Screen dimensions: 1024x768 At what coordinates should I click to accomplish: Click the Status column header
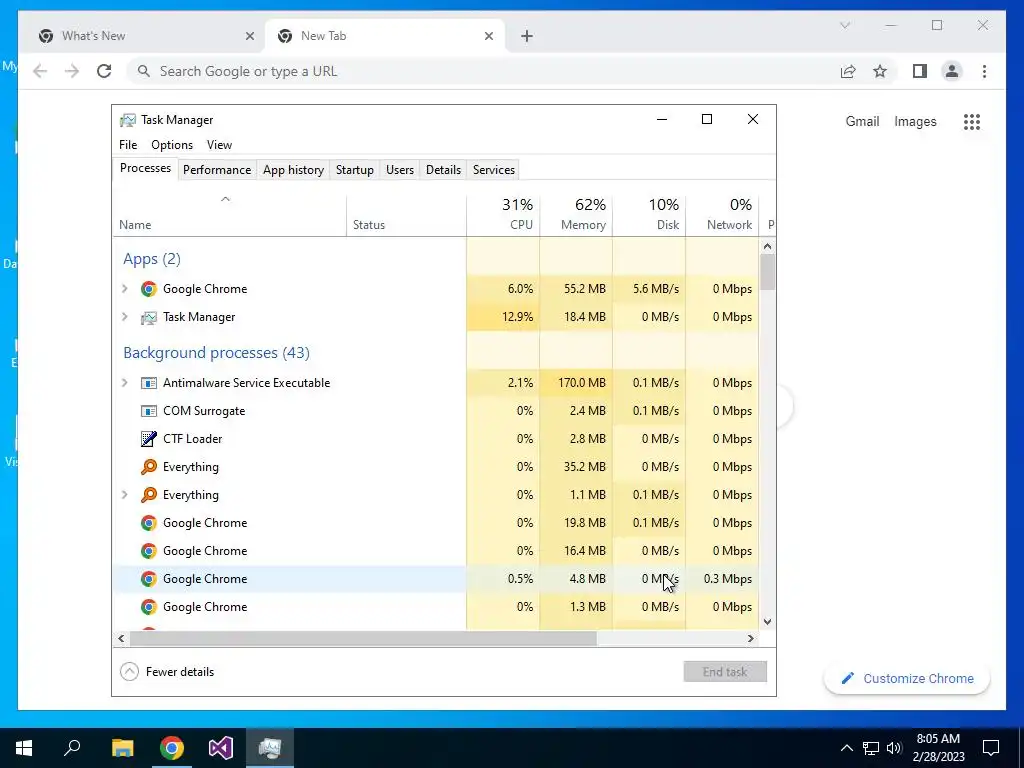(x=406, y=215)
